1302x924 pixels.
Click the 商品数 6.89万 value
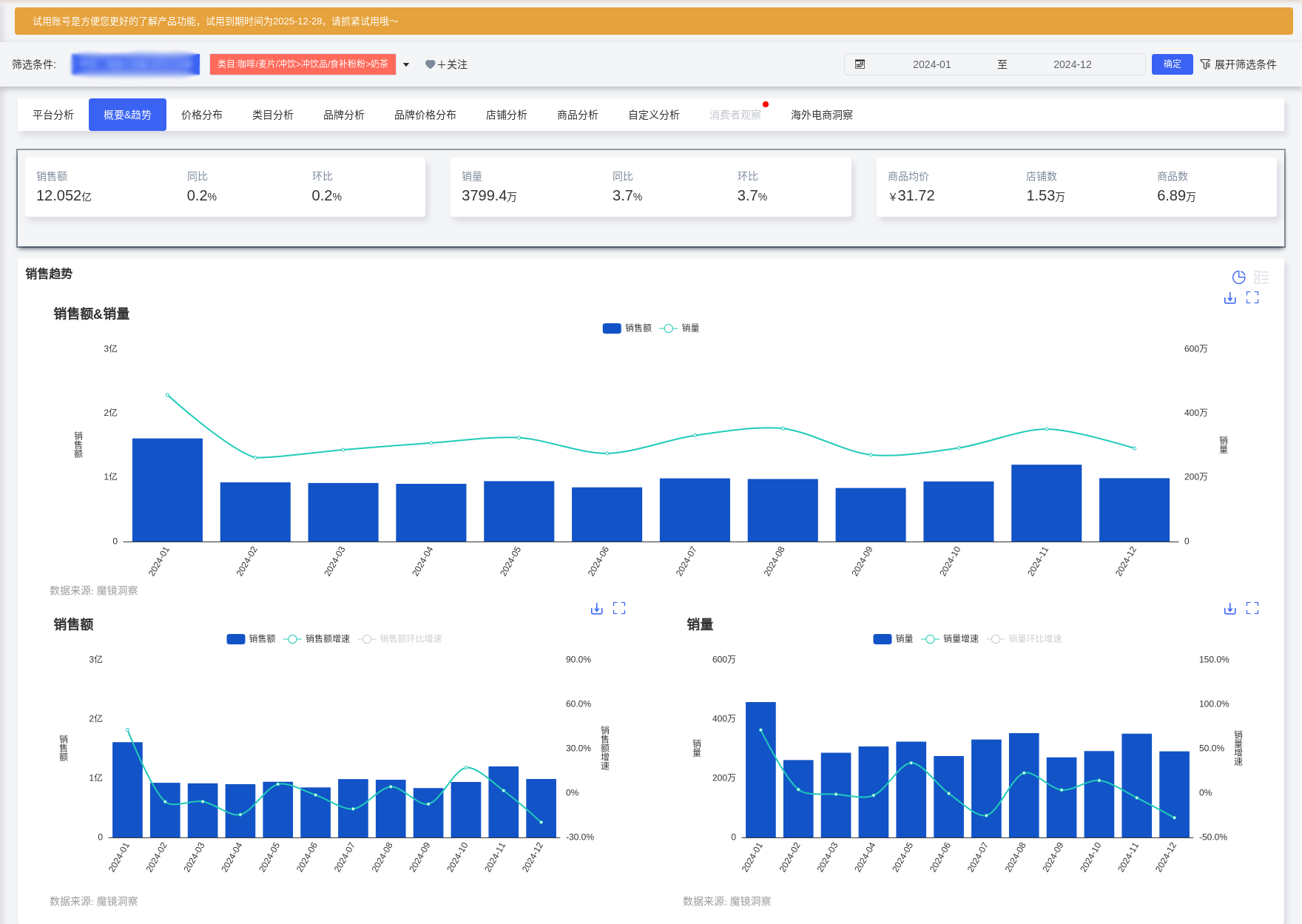pyautogui.click(x=1176, y=196)
